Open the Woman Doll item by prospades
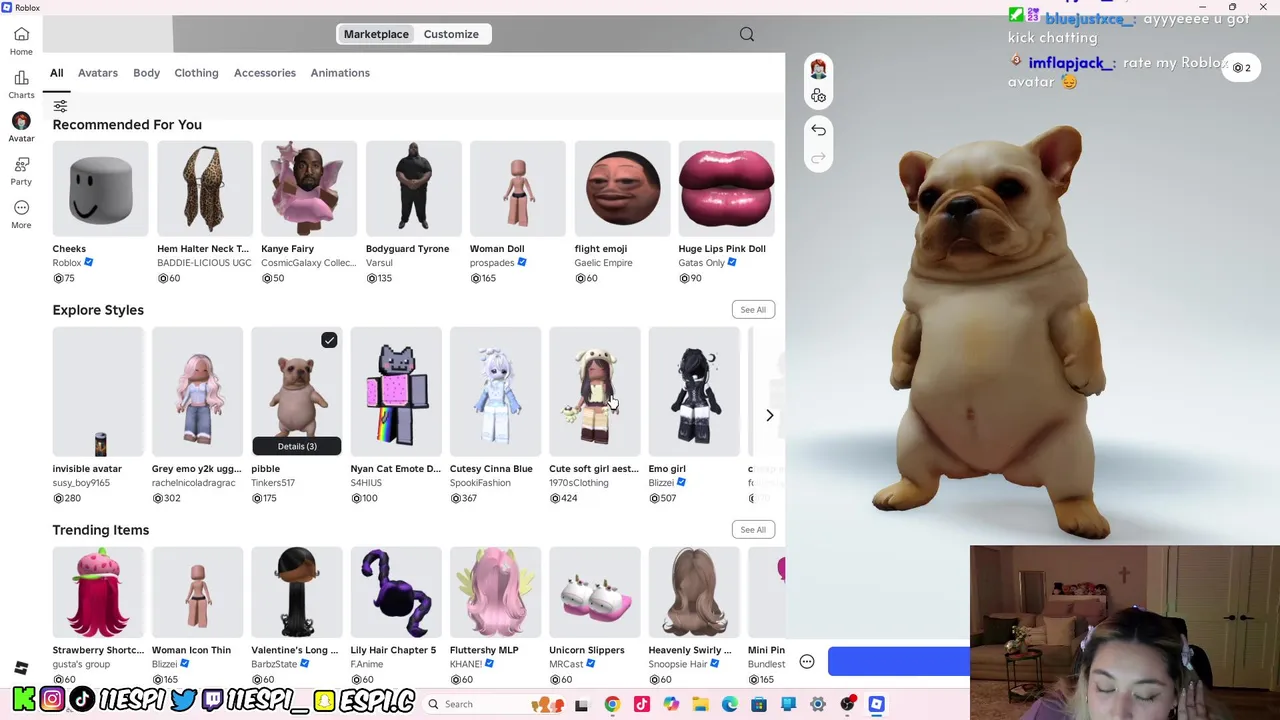 tap(517, 189)
